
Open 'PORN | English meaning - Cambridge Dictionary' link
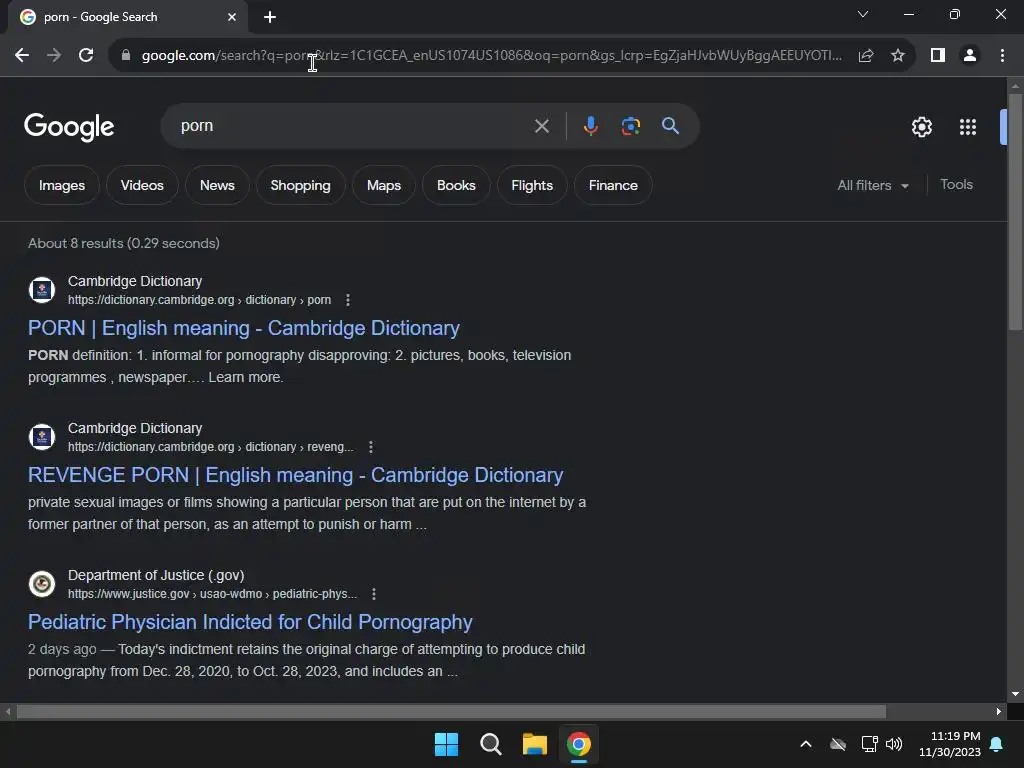pyautogui.click(x=244, y=328)
